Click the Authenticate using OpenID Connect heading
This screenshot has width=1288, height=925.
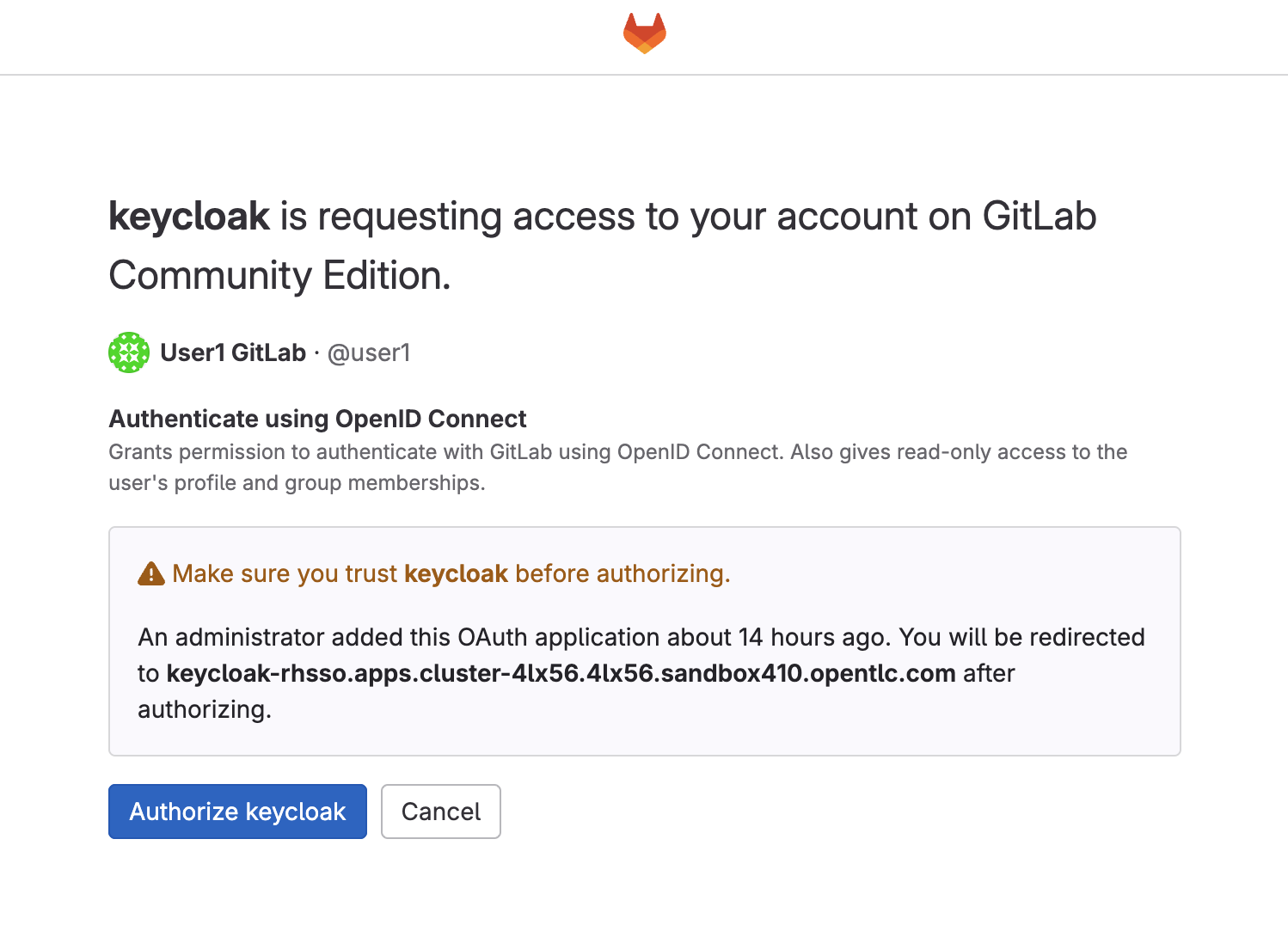click(x=317, y=419)
